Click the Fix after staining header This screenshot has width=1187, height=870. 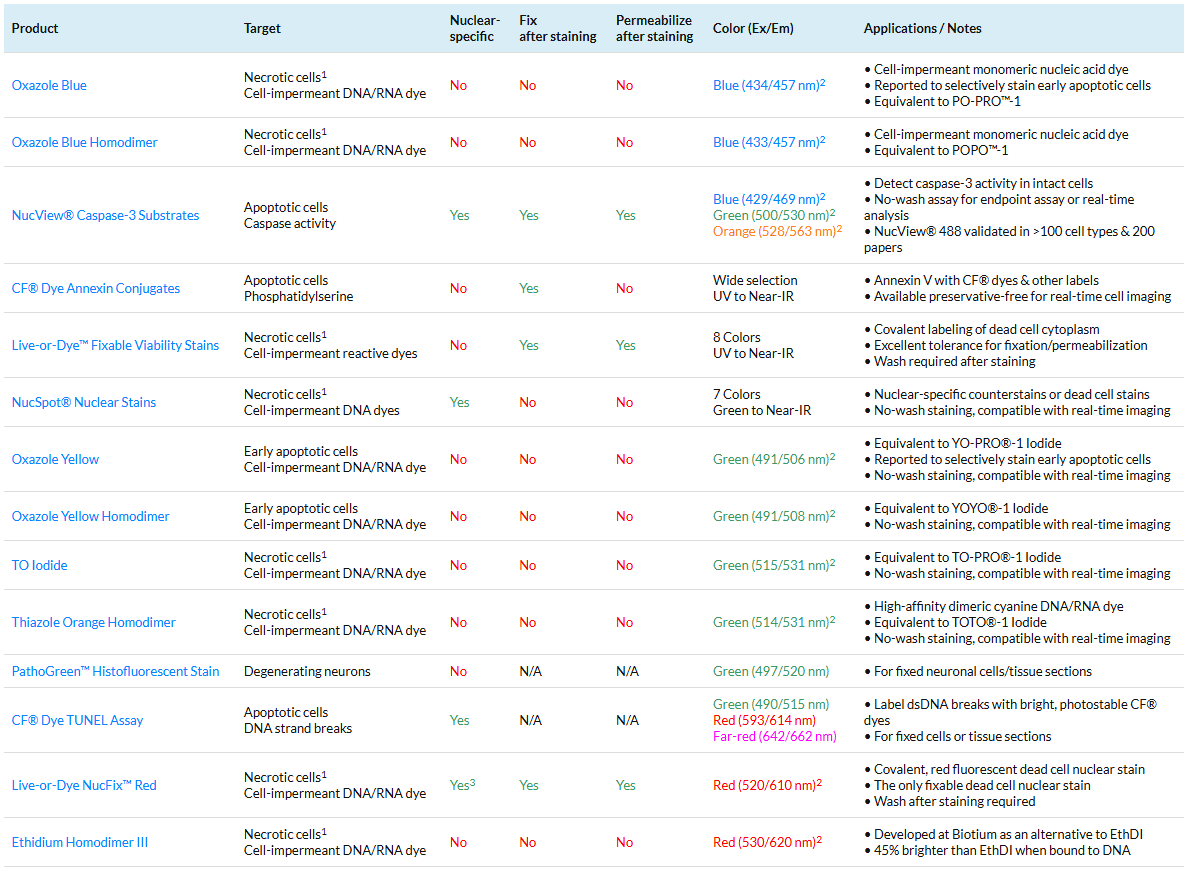point(558,29)
